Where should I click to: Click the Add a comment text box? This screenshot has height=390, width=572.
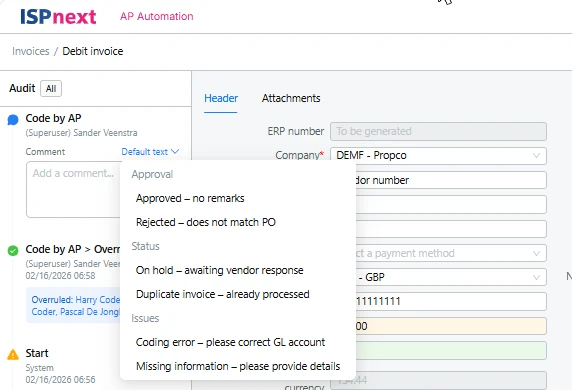(x=73, y=190)
